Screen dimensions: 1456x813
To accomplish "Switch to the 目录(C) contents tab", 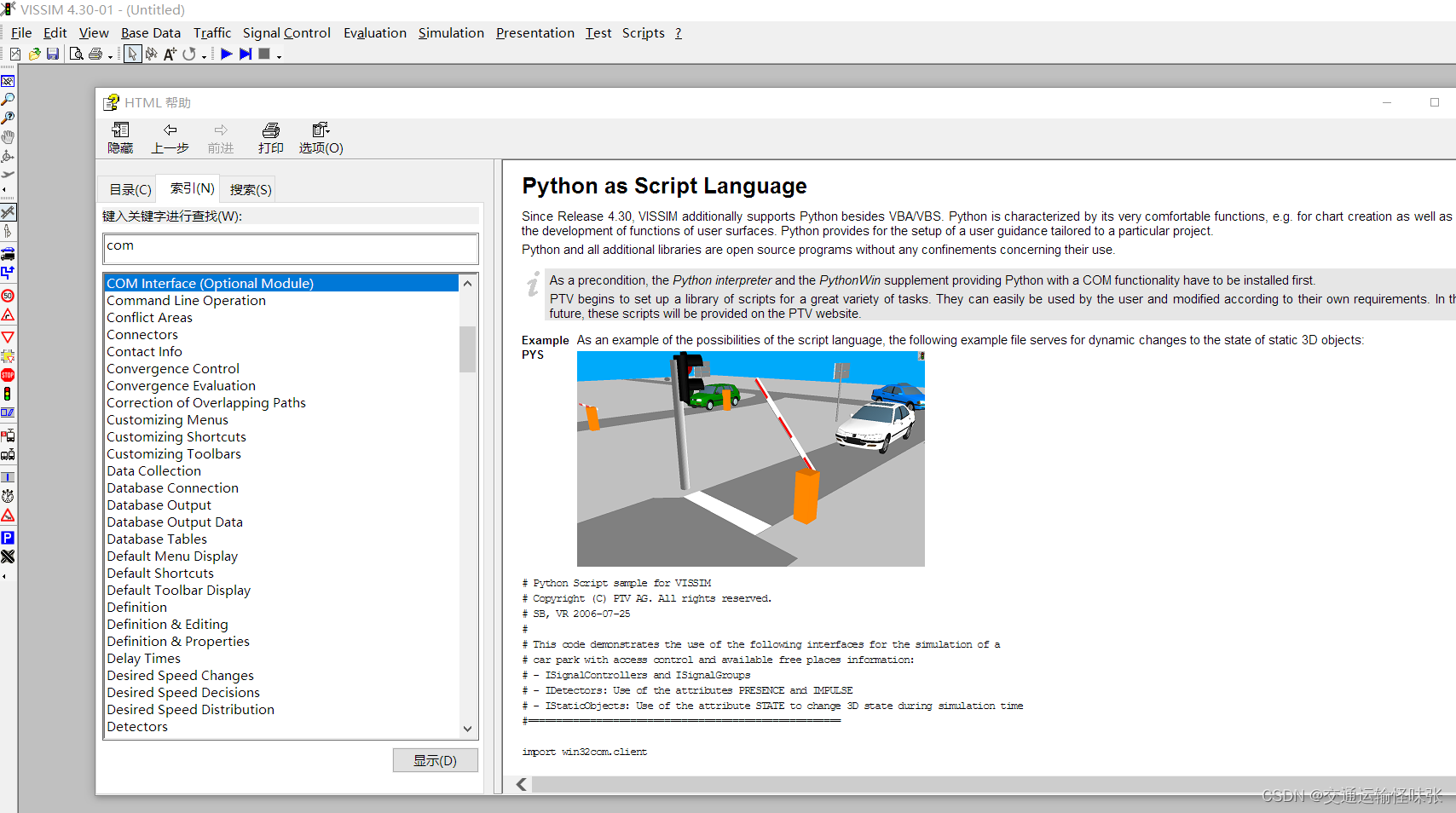I will click(130, 189).
